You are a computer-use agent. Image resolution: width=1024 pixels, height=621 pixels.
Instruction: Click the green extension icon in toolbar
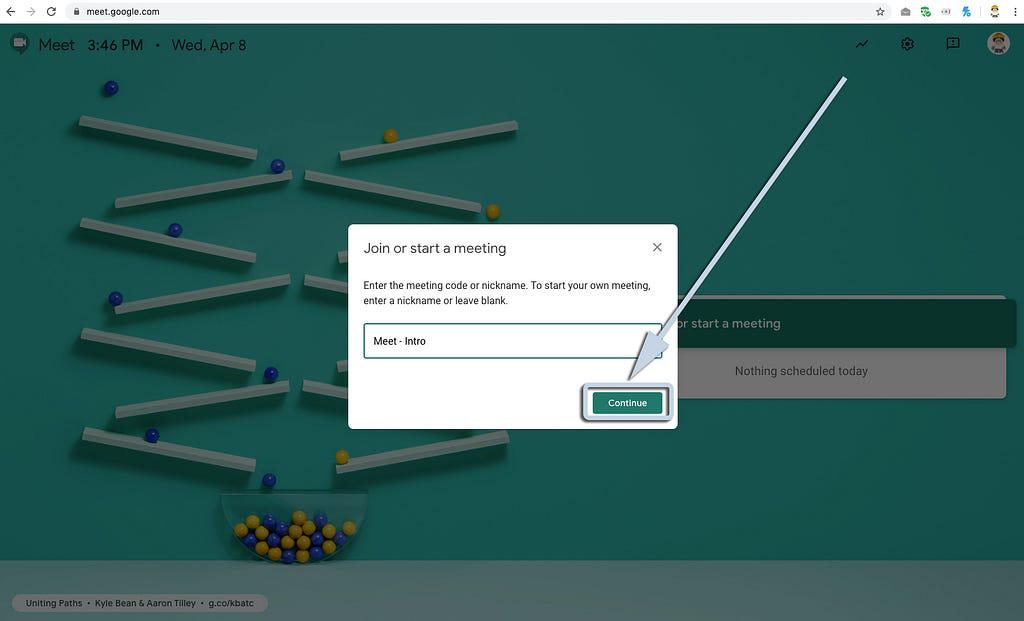[x=926, y=12]
